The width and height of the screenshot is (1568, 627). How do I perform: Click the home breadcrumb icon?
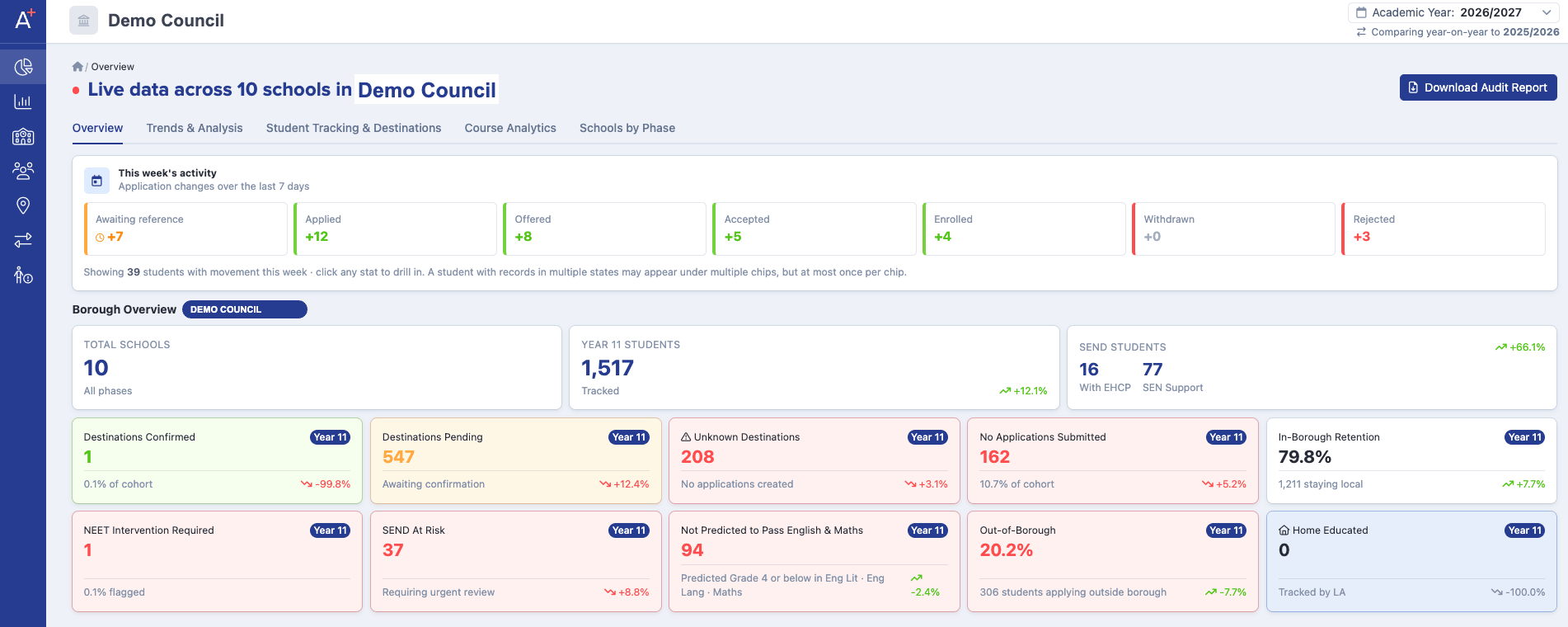click(77, 67)
